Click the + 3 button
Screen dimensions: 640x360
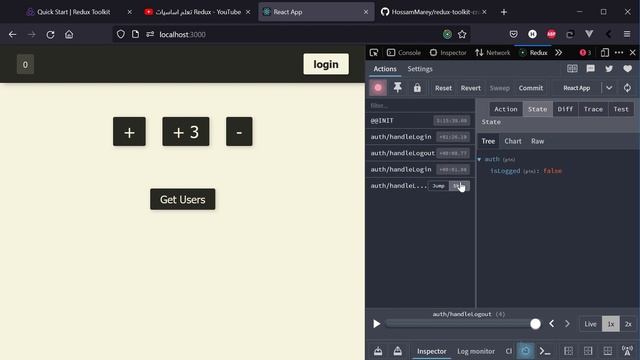186,131
